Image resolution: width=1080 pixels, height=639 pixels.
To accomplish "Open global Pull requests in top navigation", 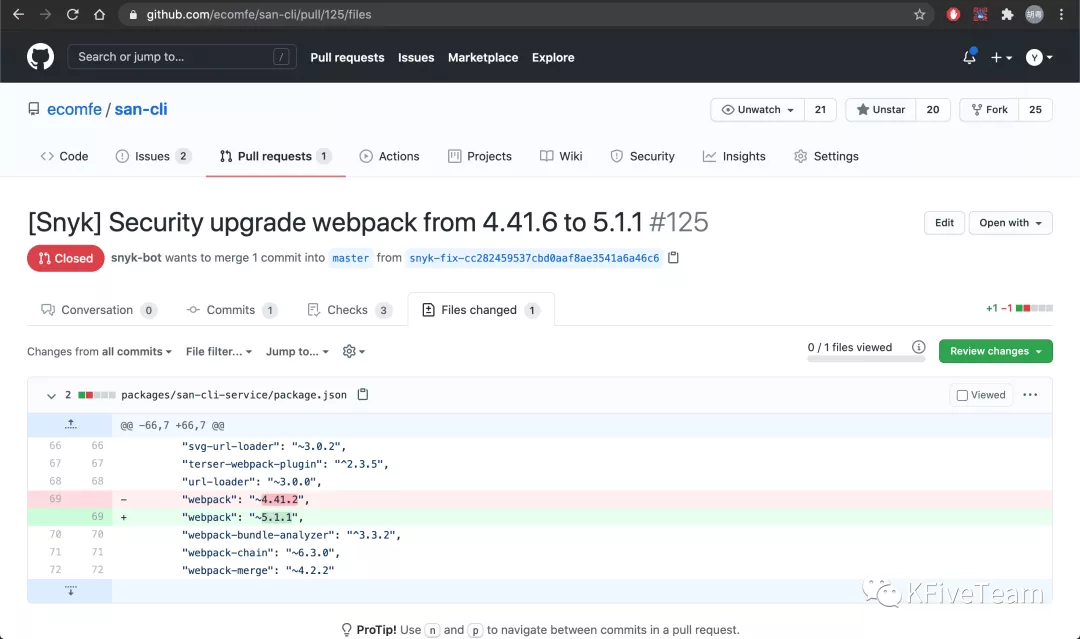I will coord(347,58).
